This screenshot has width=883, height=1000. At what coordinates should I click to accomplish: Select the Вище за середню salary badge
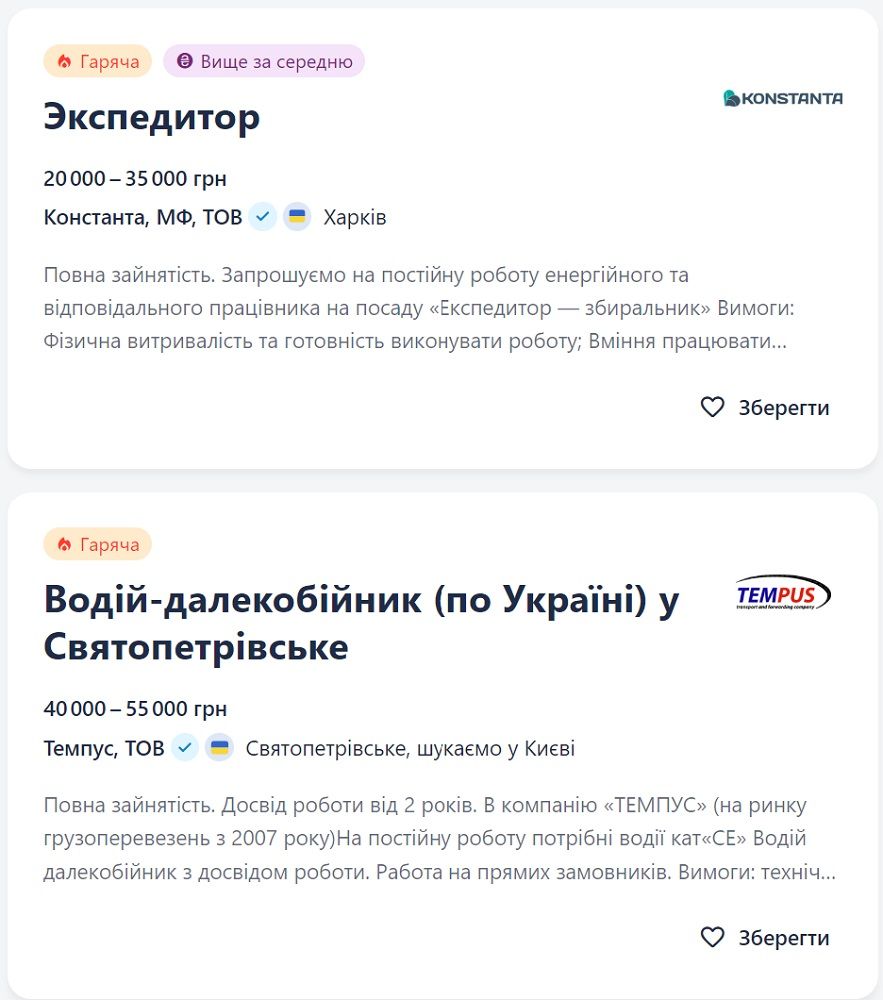click(263, 61)
